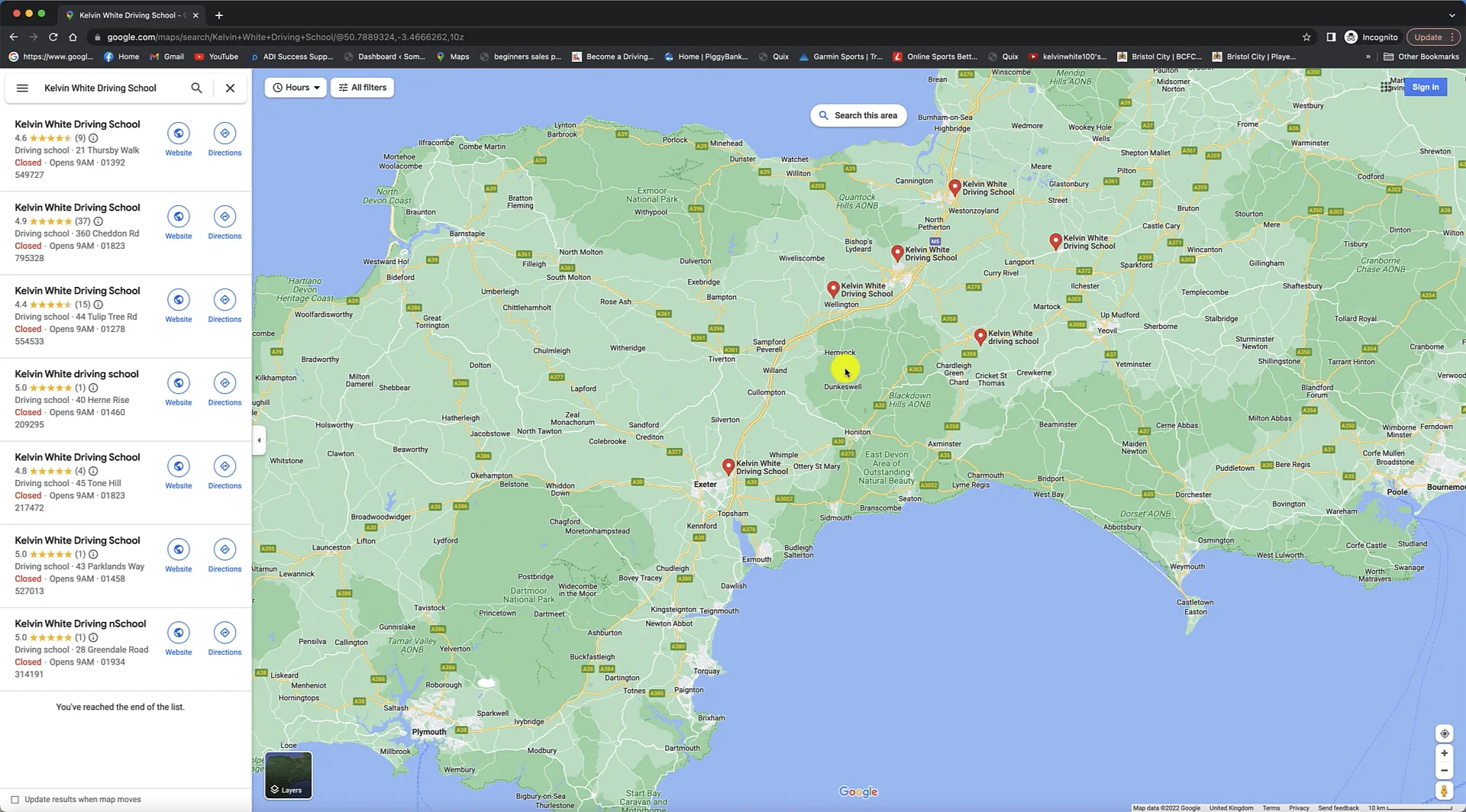Bookmark this page with the star icon

(x=1306, y=37)
